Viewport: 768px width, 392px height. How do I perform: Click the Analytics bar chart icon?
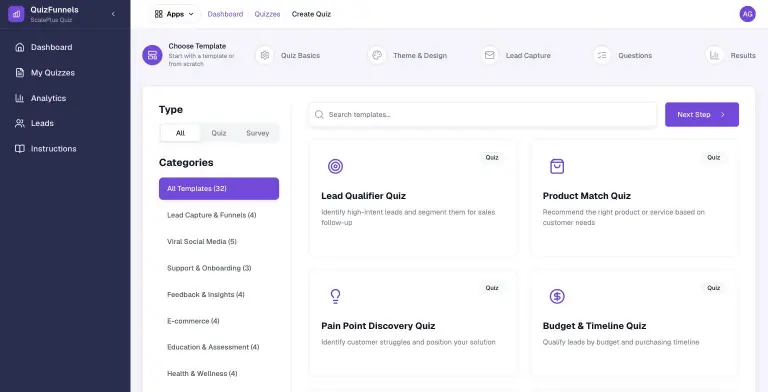20,98
